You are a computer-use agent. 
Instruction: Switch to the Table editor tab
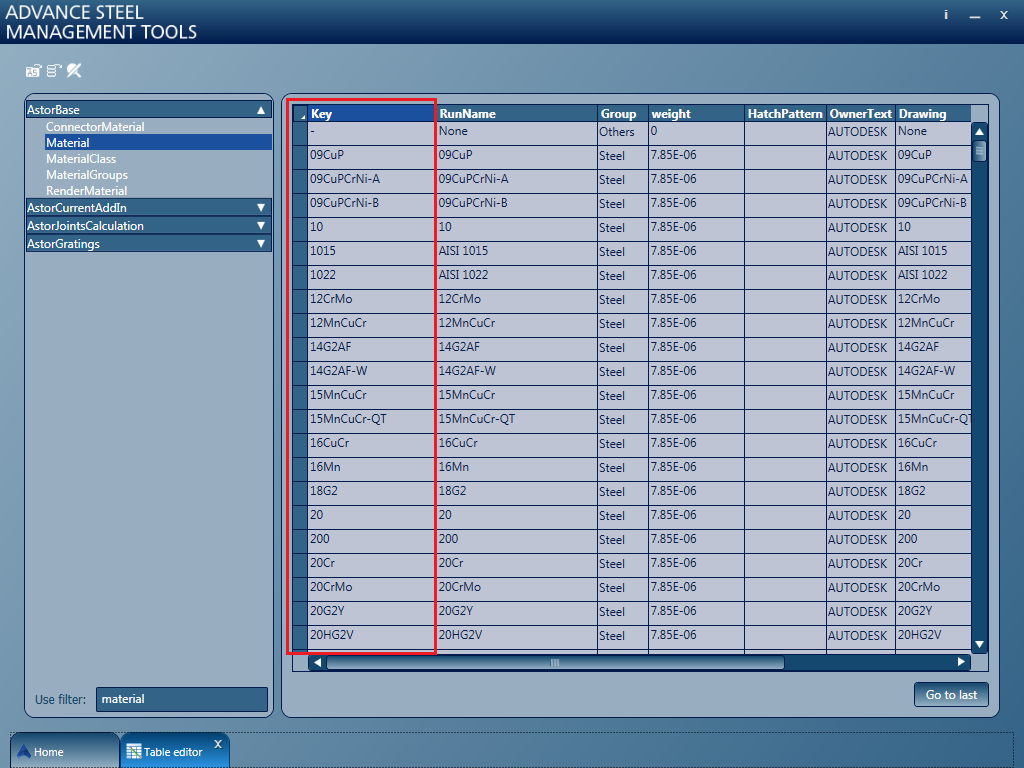pyautogui.click(x=174, y=751)
